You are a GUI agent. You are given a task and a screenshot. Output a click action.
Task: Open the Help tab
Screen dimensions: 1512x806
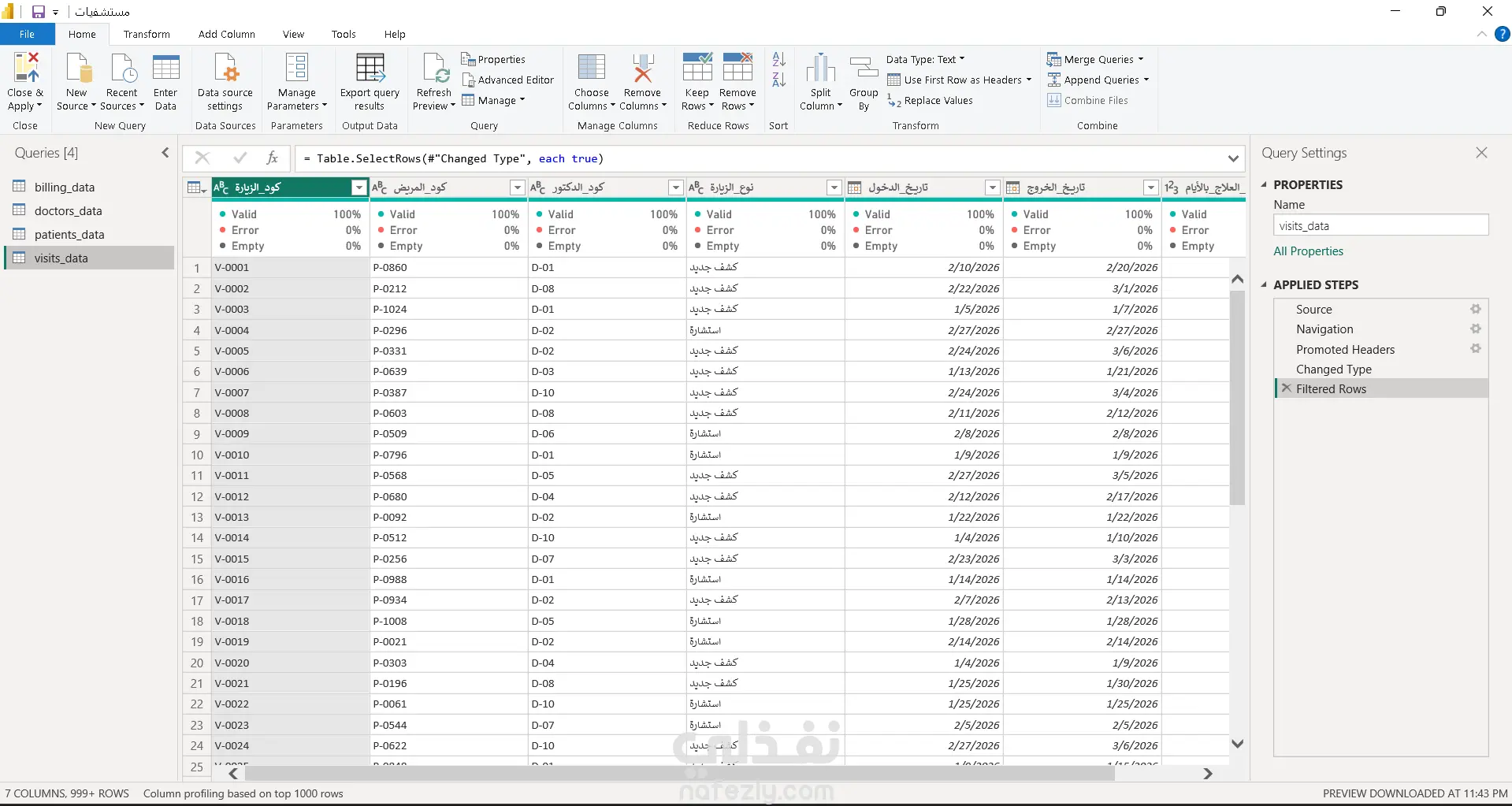[x=395, y=34]
